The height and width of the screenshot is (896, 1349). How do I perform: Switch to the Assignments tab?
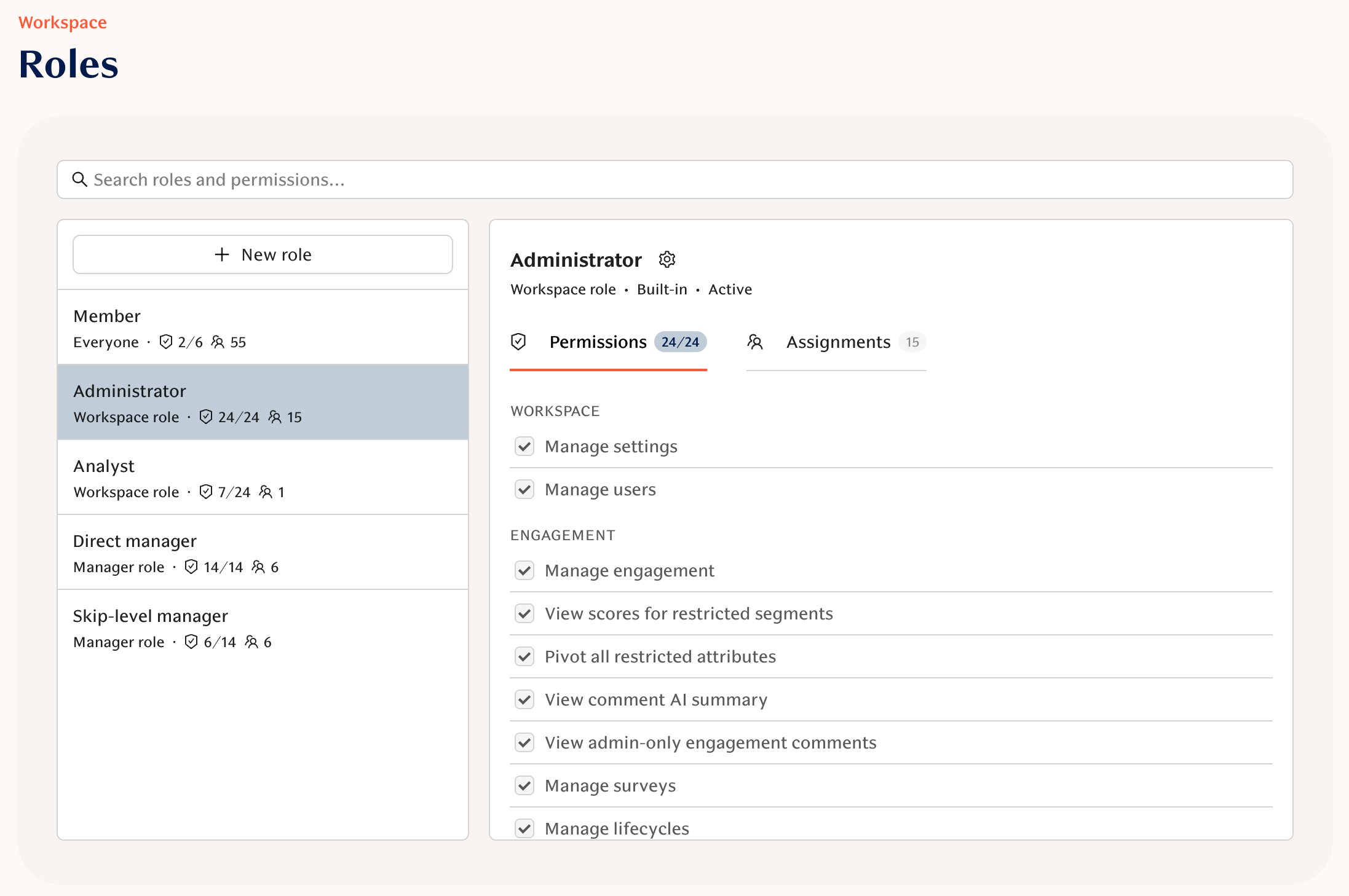pos(836,342)
